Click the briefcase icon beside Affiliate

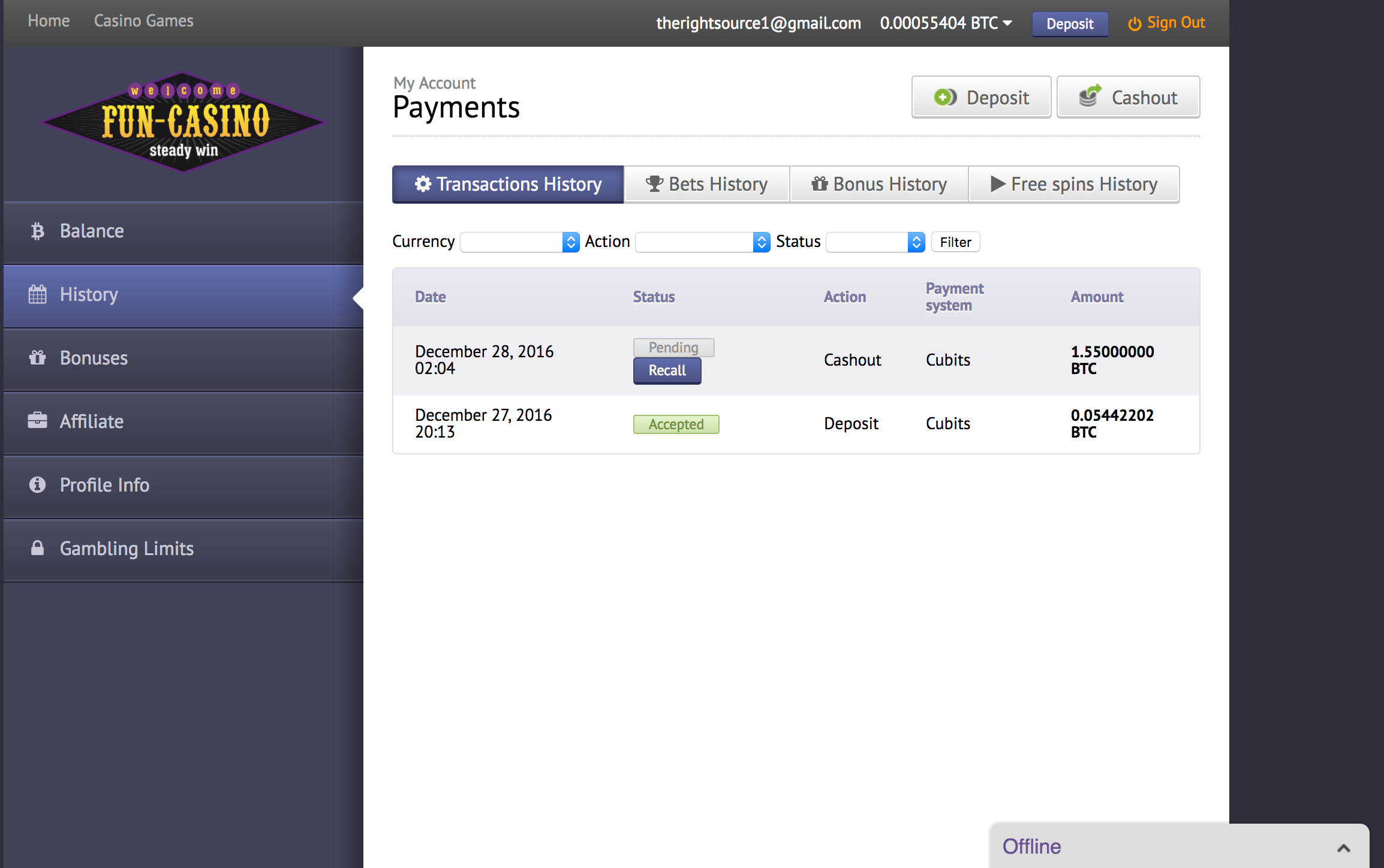pyautogui.click(x=37, y=420)
